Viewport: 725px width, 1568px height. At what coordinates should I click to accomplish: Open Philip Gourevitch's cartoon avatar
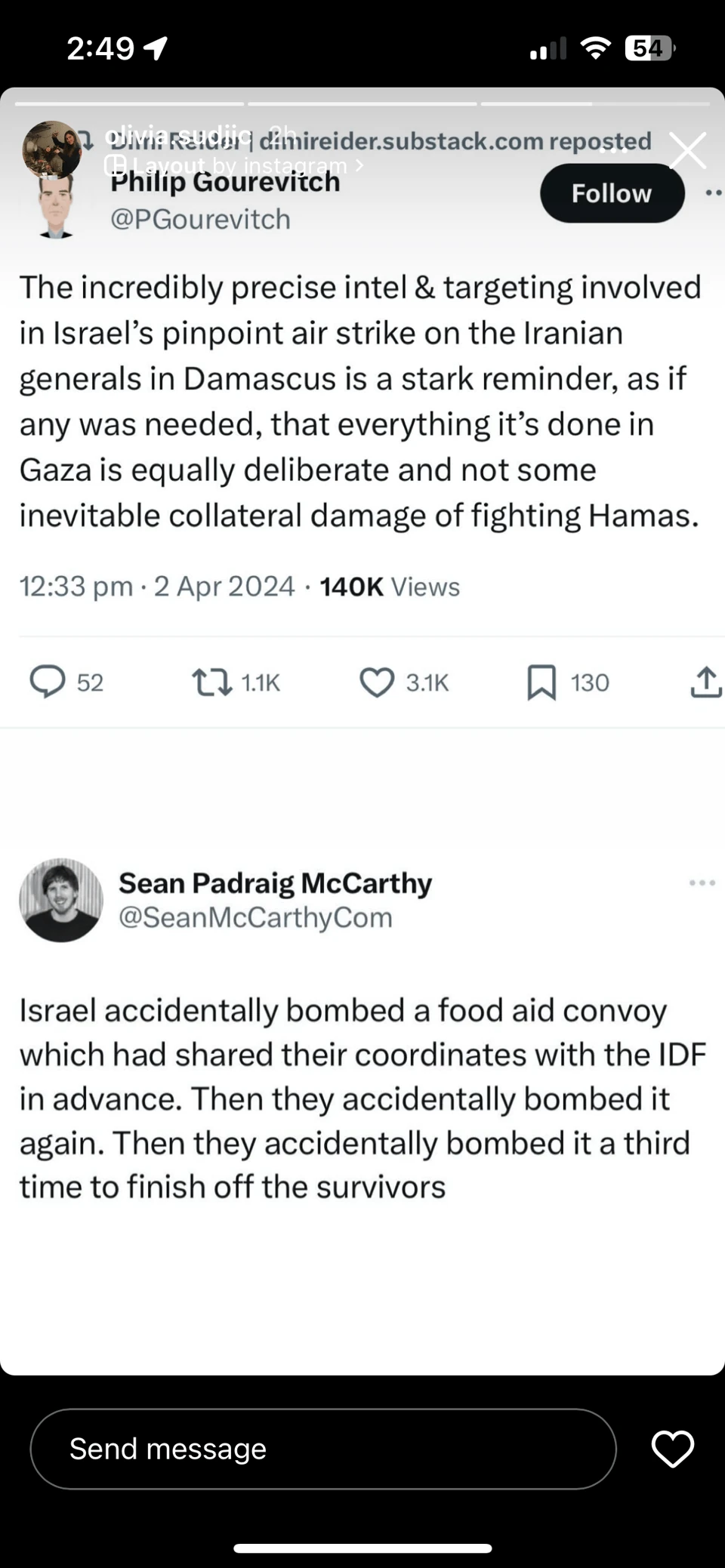(x=55, y=208)
